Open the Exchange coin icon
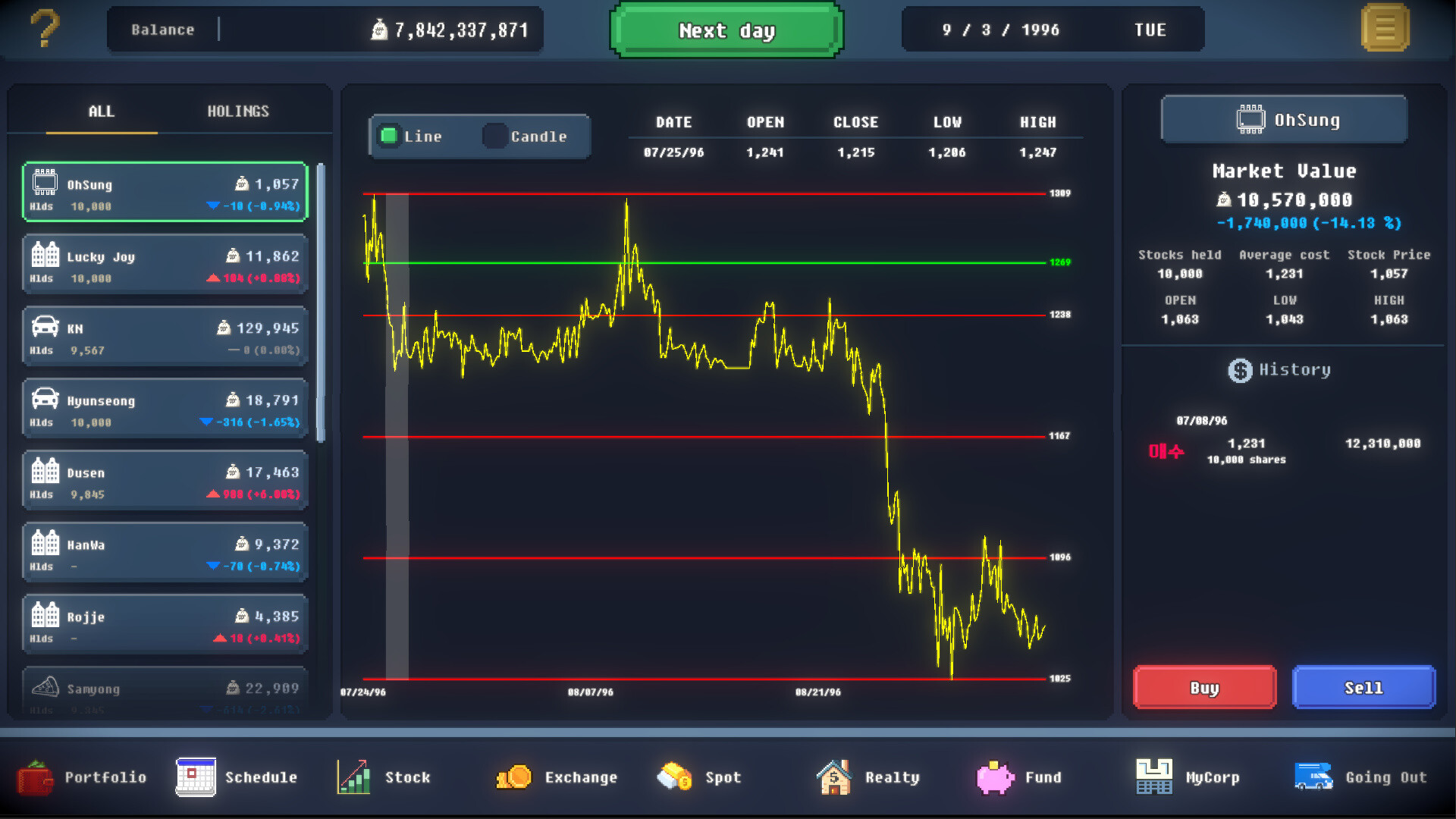Viewport: 1456px width, 819px height. coord(556,777)
